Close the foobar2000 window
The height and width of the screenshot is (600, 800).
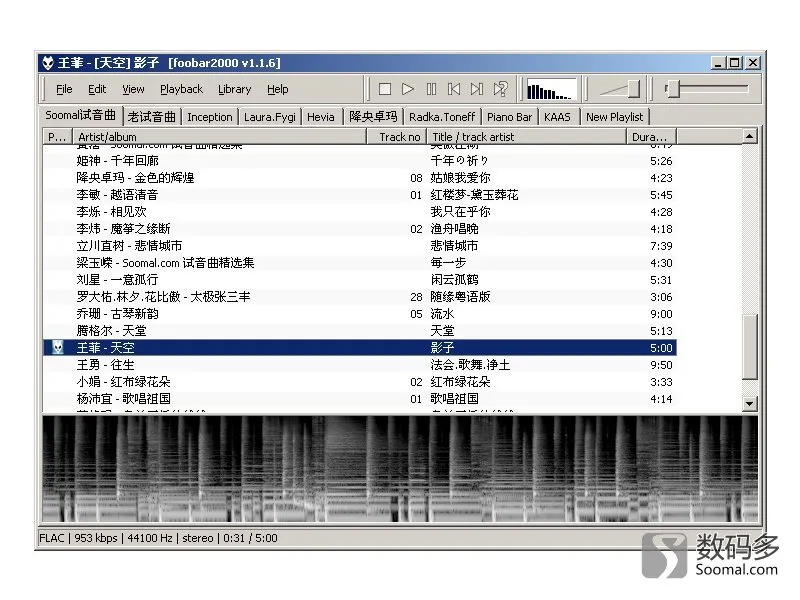coord(753,63)
